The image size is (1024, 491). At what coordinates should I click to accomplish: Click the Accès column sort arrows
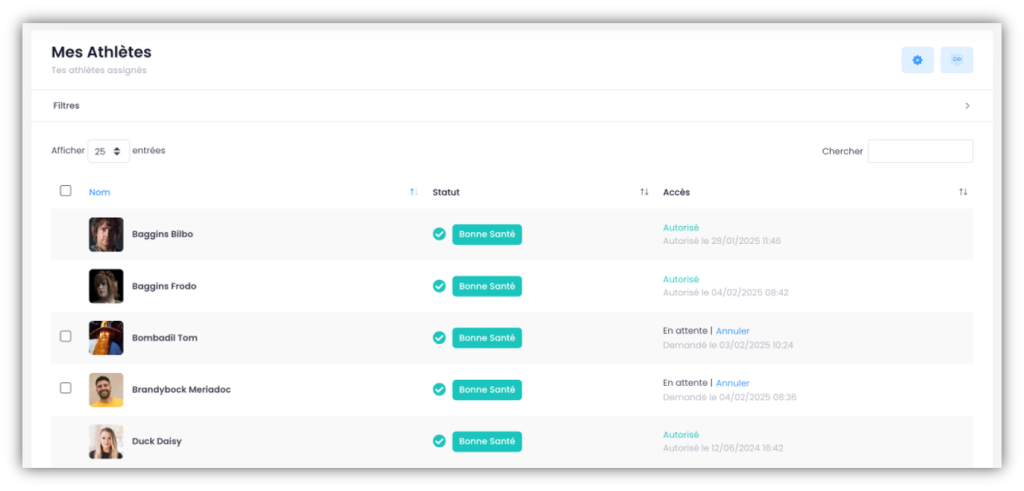point(963,192)
